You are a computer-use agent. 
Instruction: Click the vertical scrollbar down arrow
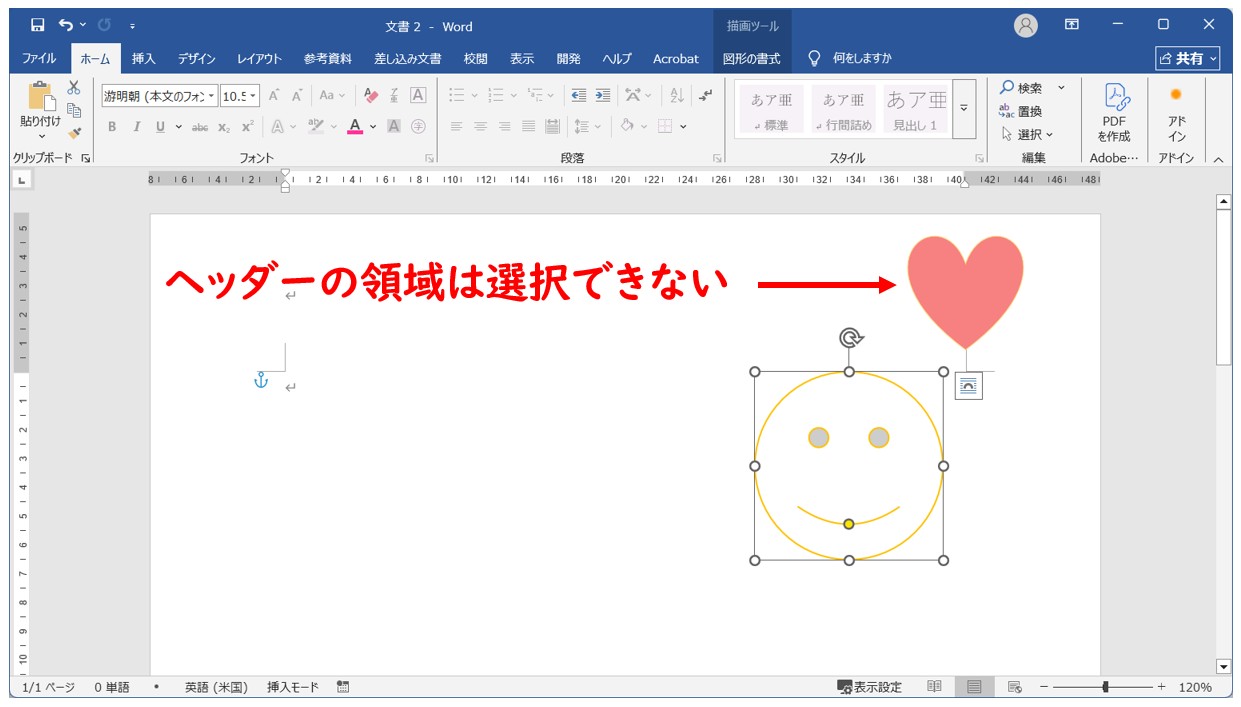click(1223, 666)
